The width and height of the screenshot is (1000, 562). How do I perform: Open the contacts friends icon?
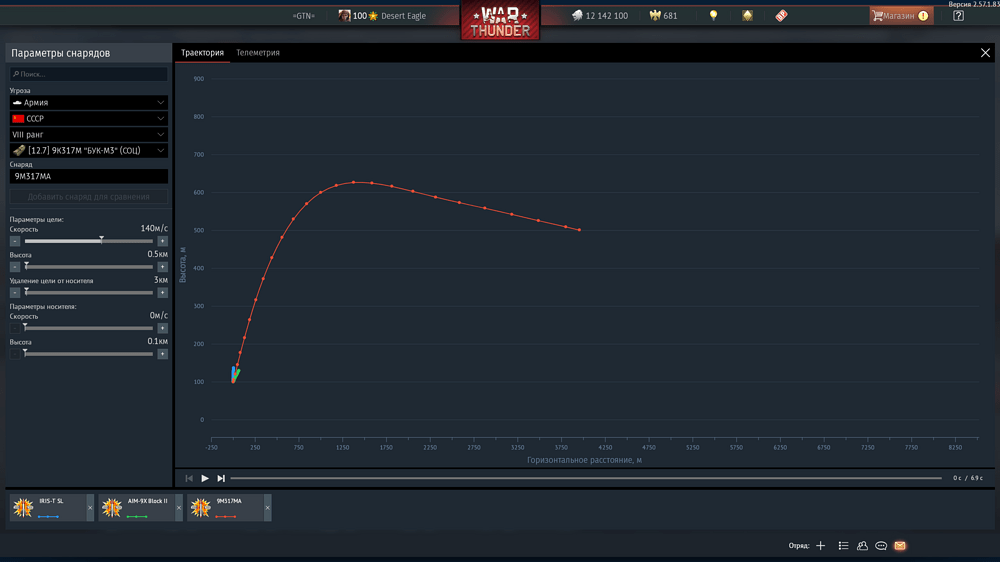coord(862,545)
